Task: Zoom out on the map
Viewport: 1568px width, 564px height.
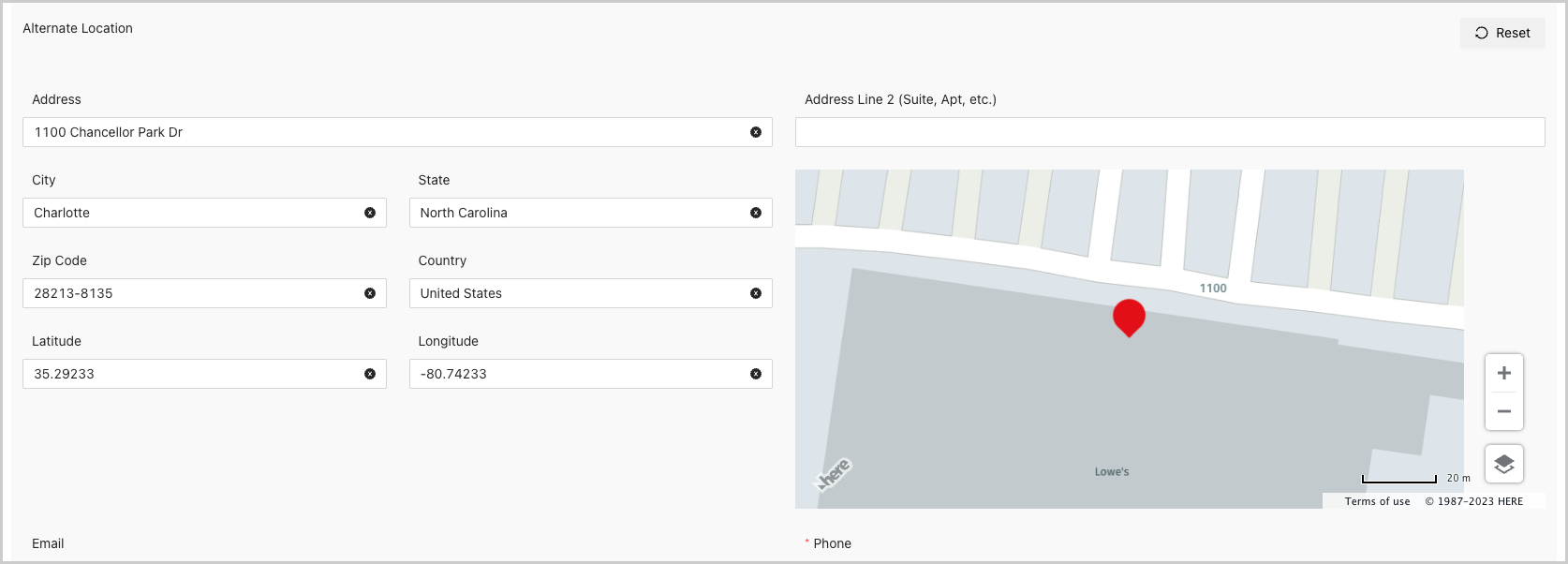Action: 1503,411
